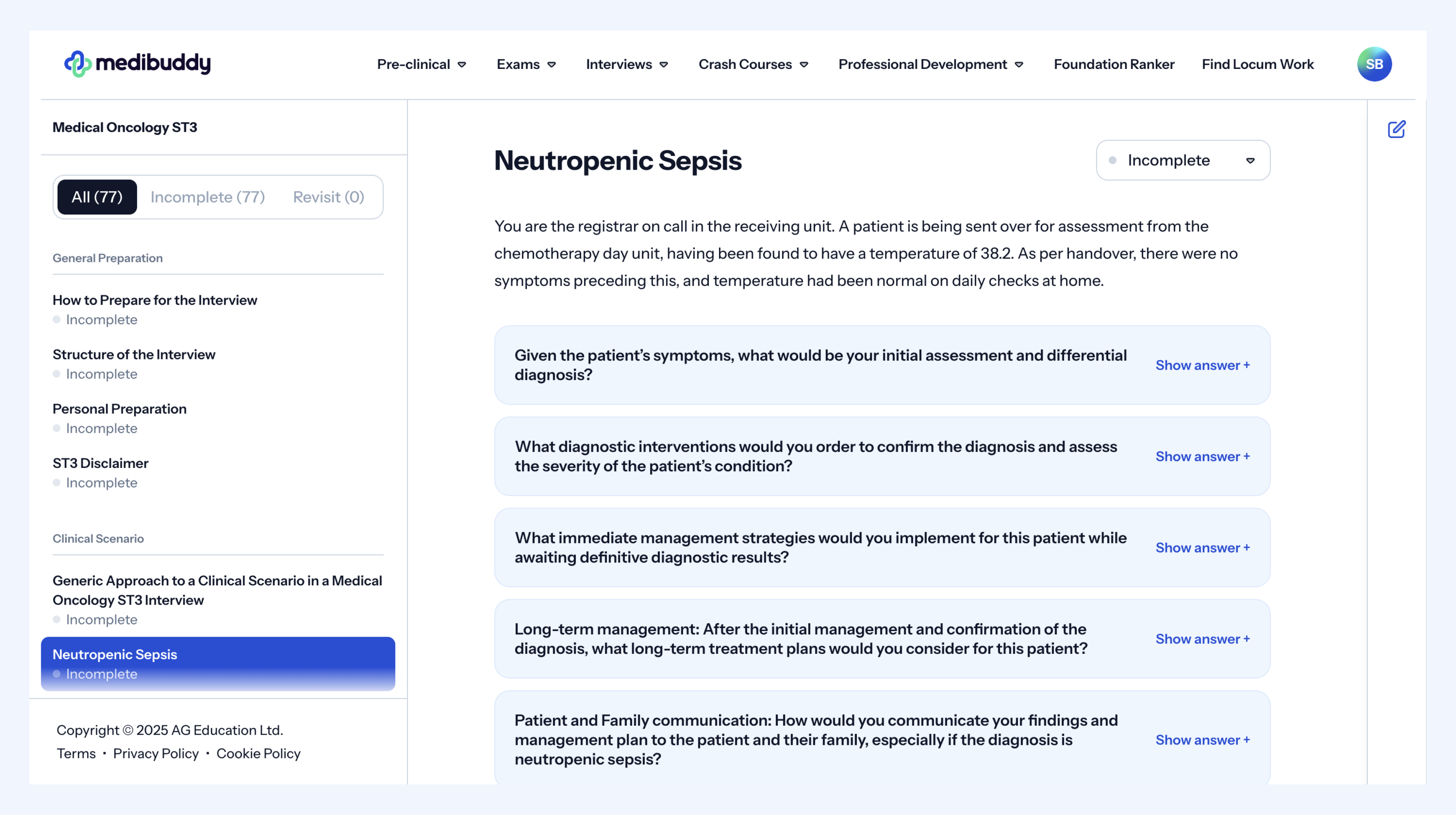This screenshot has height=815, width=1456.
Task: Go to Find Locum Work
Action: click(x=1257, y=64)
